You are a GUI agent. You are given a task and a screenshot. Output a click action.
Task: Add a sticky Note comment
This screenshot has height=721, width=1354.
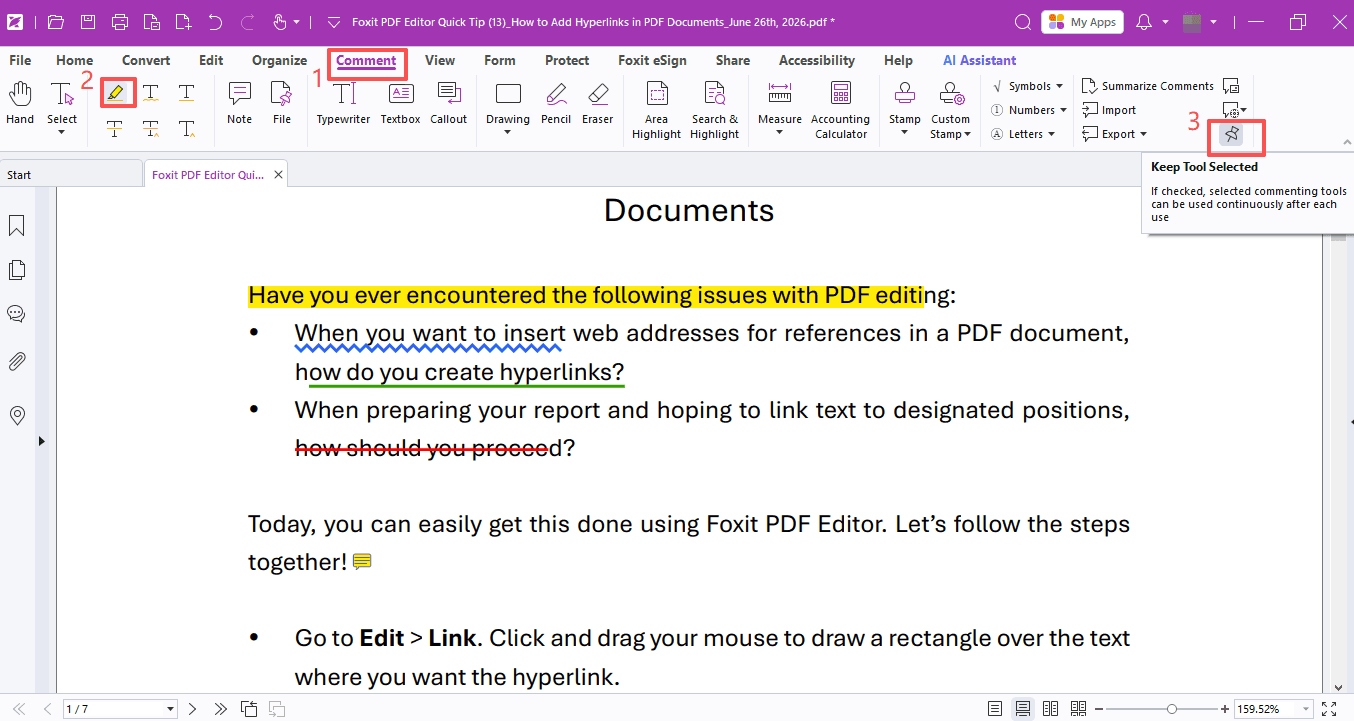point(240,104)
